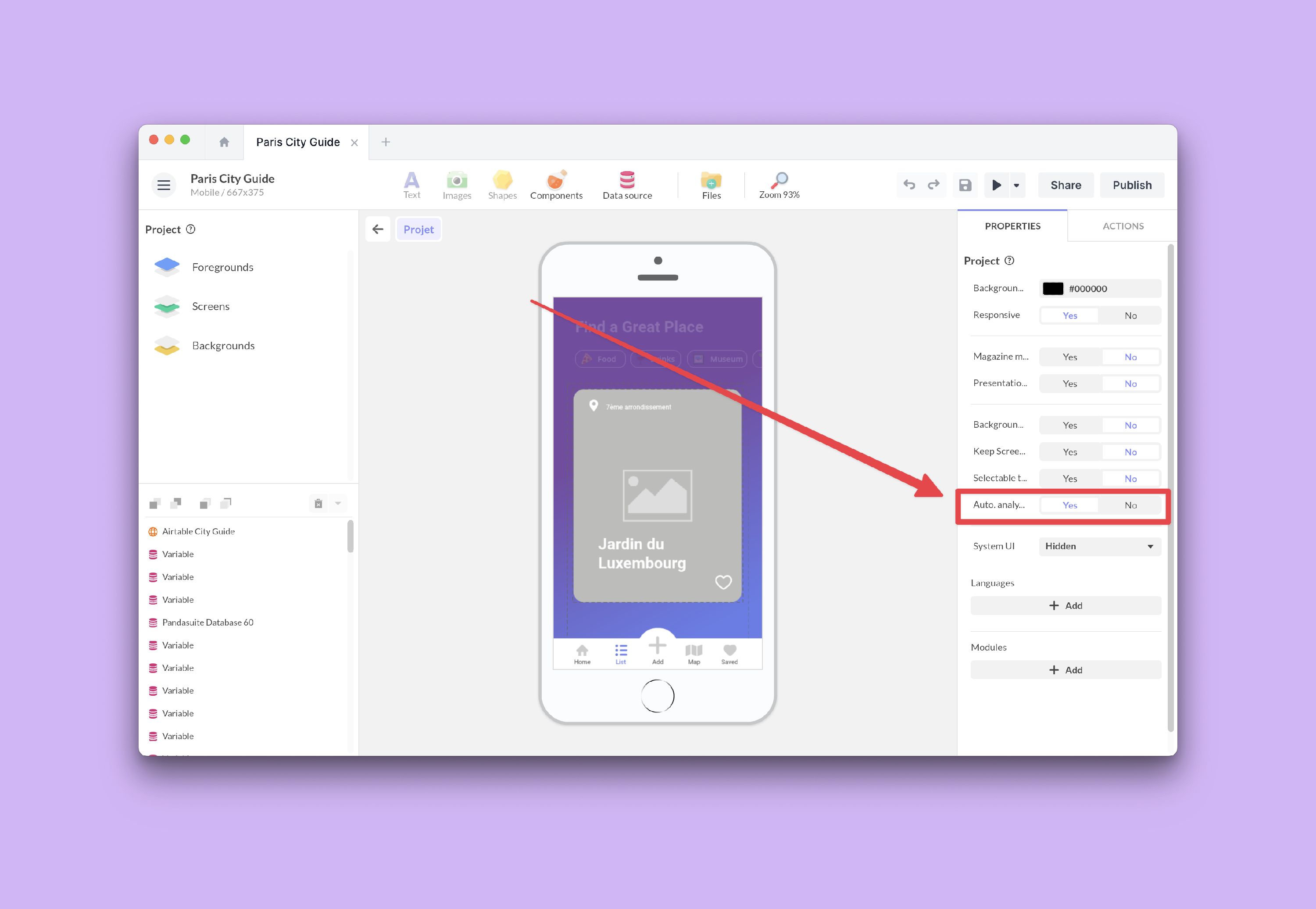
Task: Click the Publish button
Action: 1131,185
